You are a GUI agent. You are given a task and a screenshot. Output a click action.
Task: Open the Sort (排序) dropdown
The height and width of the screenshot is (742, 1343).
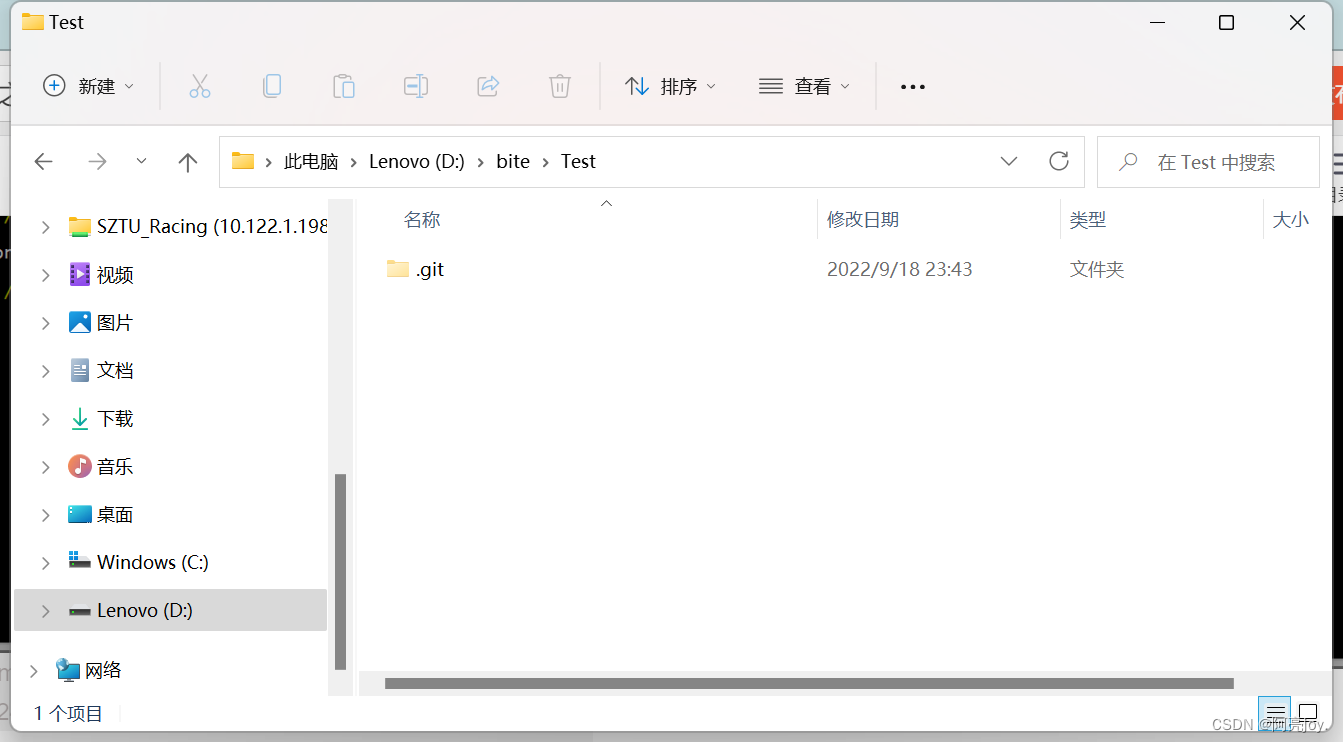click(670, 86)
